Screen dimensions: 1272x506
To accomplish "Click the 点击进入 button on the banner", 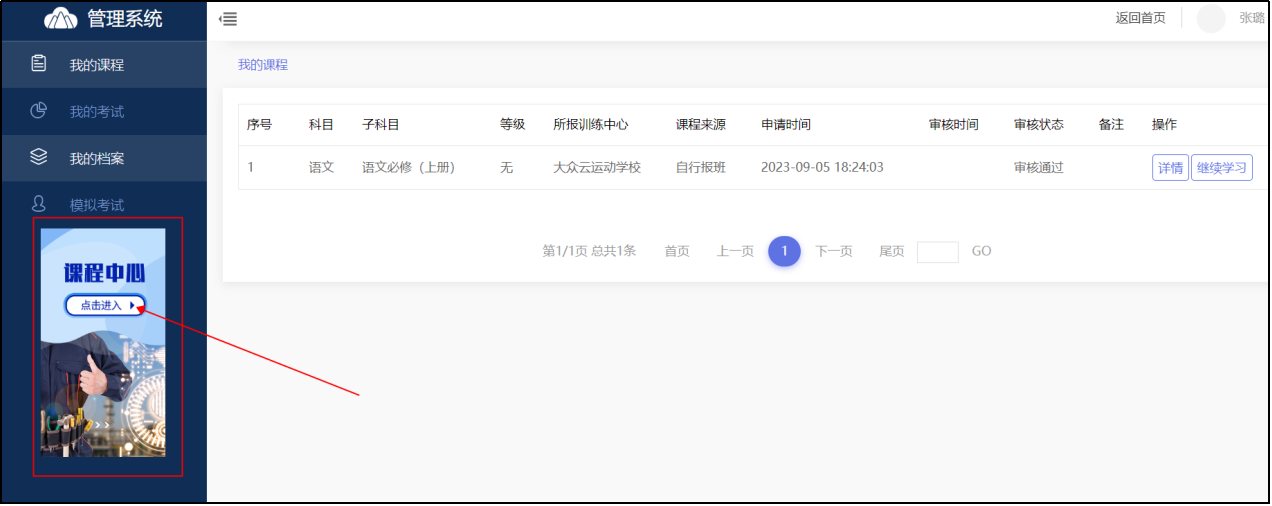I will point(105,306).
